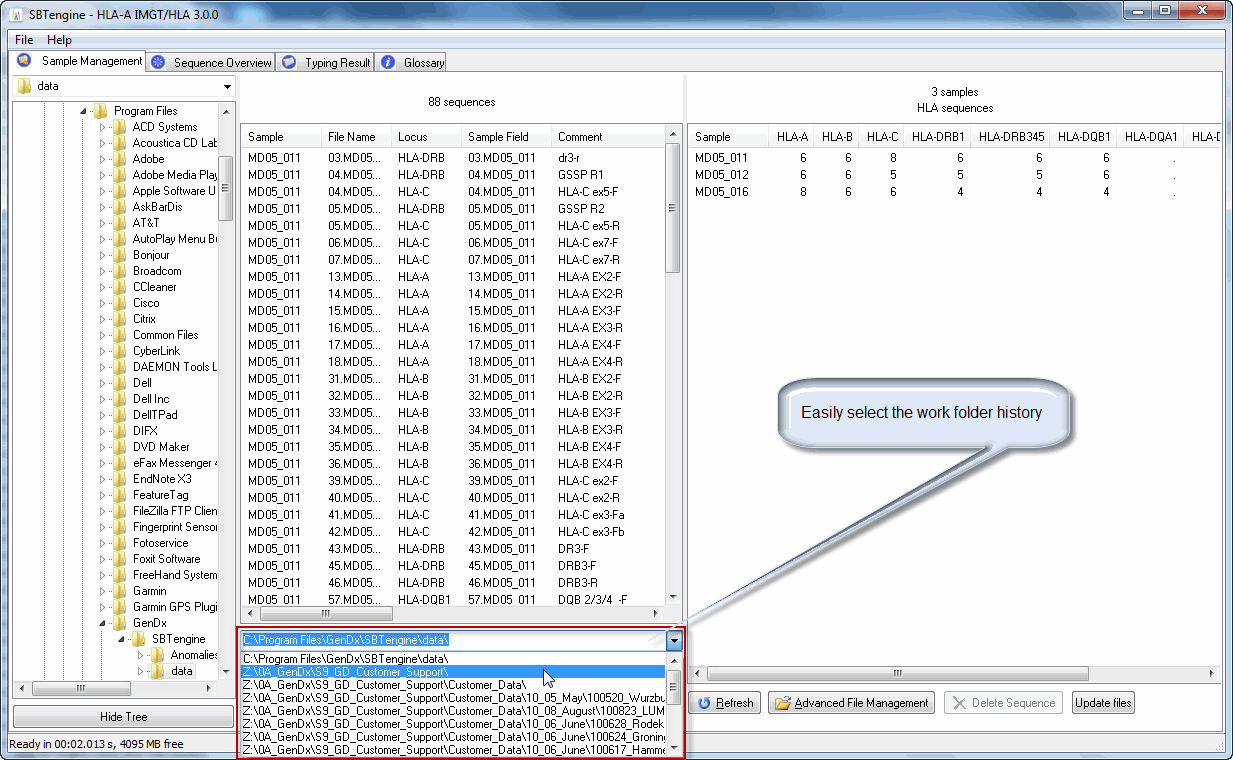Collapse the Program Files tree node
The height and width of the screenshot is (760, 1233).
coord(83,111)
